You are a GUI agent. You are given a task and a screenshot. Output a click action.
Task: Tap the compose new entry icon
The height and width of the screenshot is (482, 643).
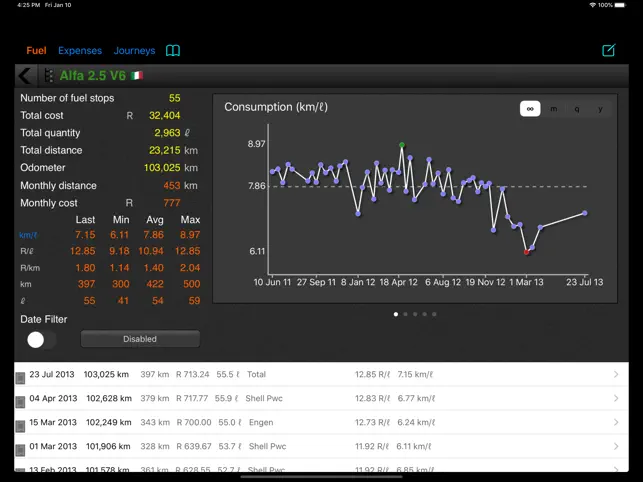[x=609, y=50]
